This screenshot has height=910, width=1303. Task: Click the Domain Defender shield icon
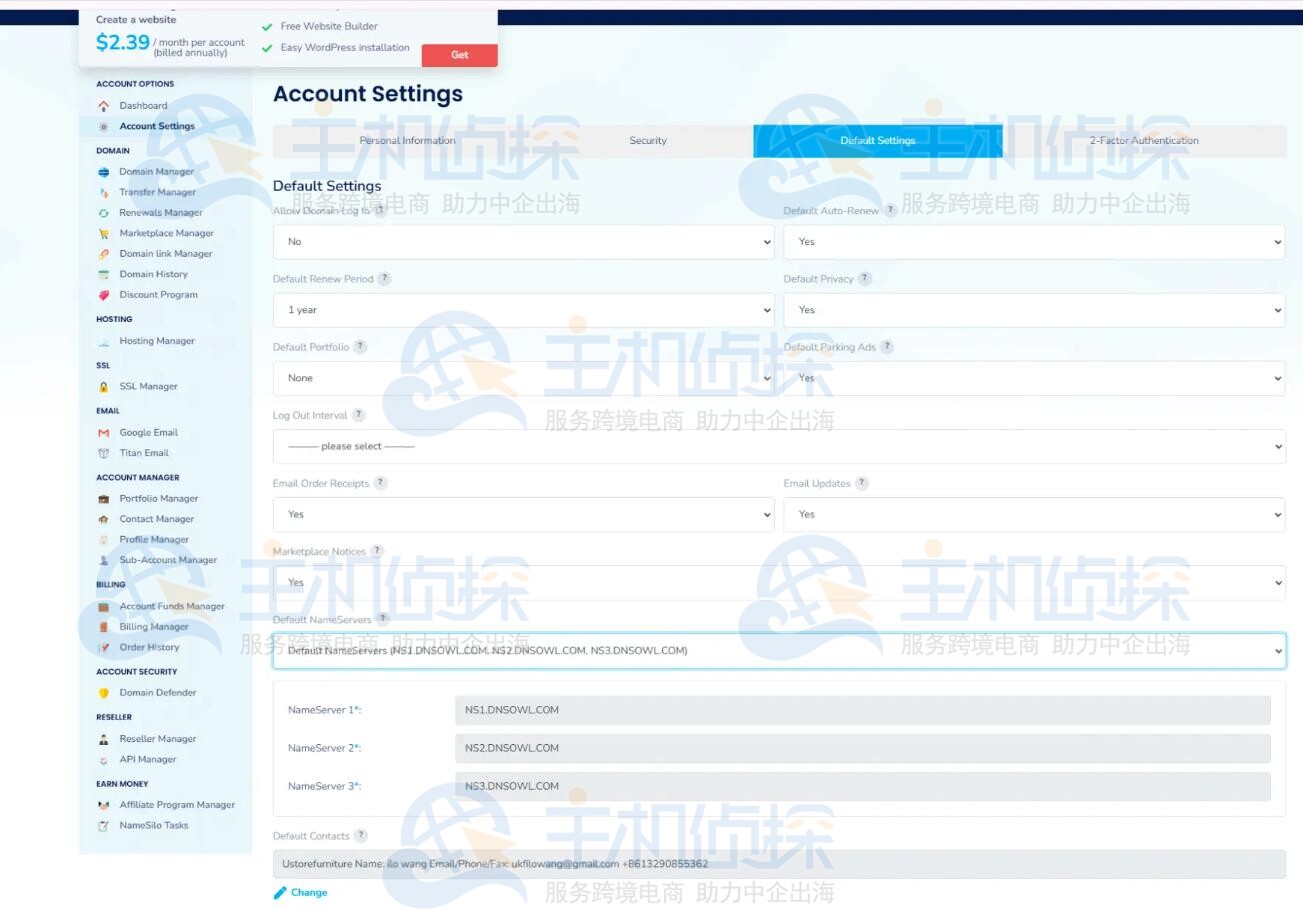pos(103,693)
